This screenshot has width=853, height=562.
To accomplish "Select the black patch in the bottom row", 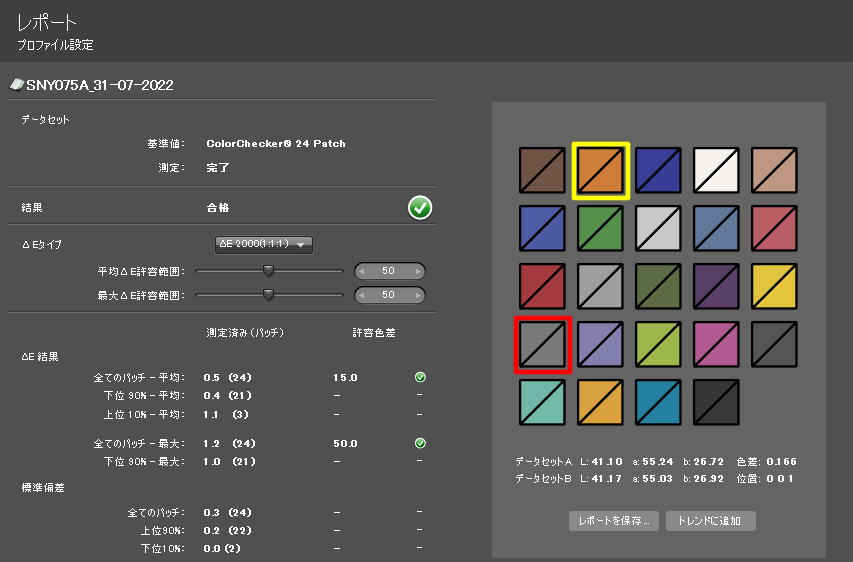I will pos(716,402).
